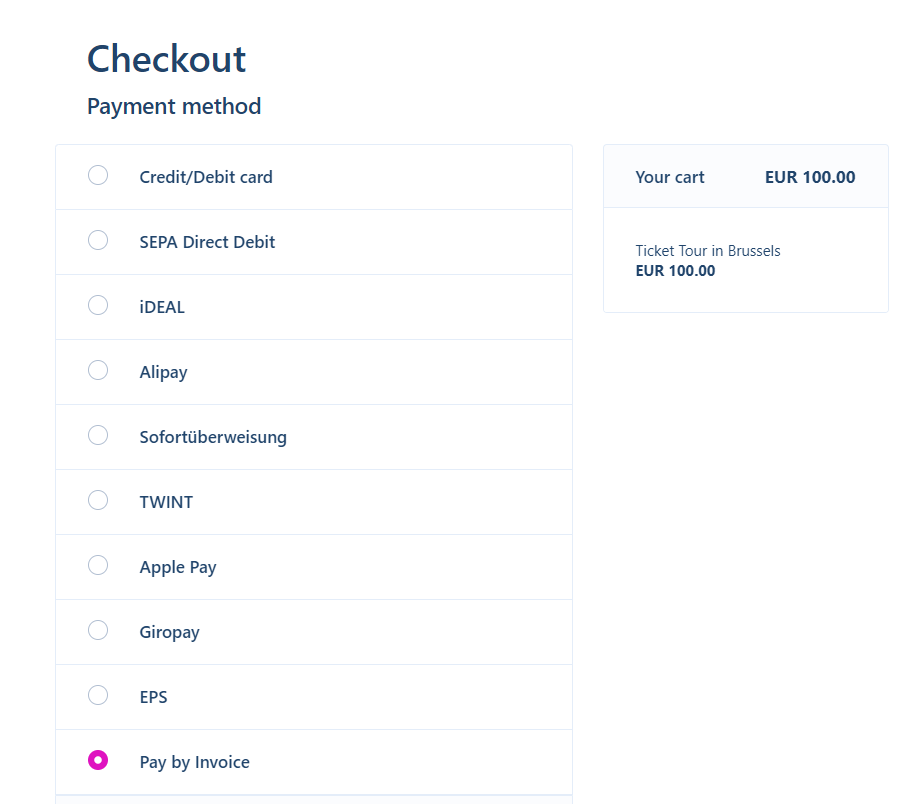The height and width of the screenshot is (804, 897).
Task: Click the SEPA Direct Debit label
Action: [x=207, y=242]
